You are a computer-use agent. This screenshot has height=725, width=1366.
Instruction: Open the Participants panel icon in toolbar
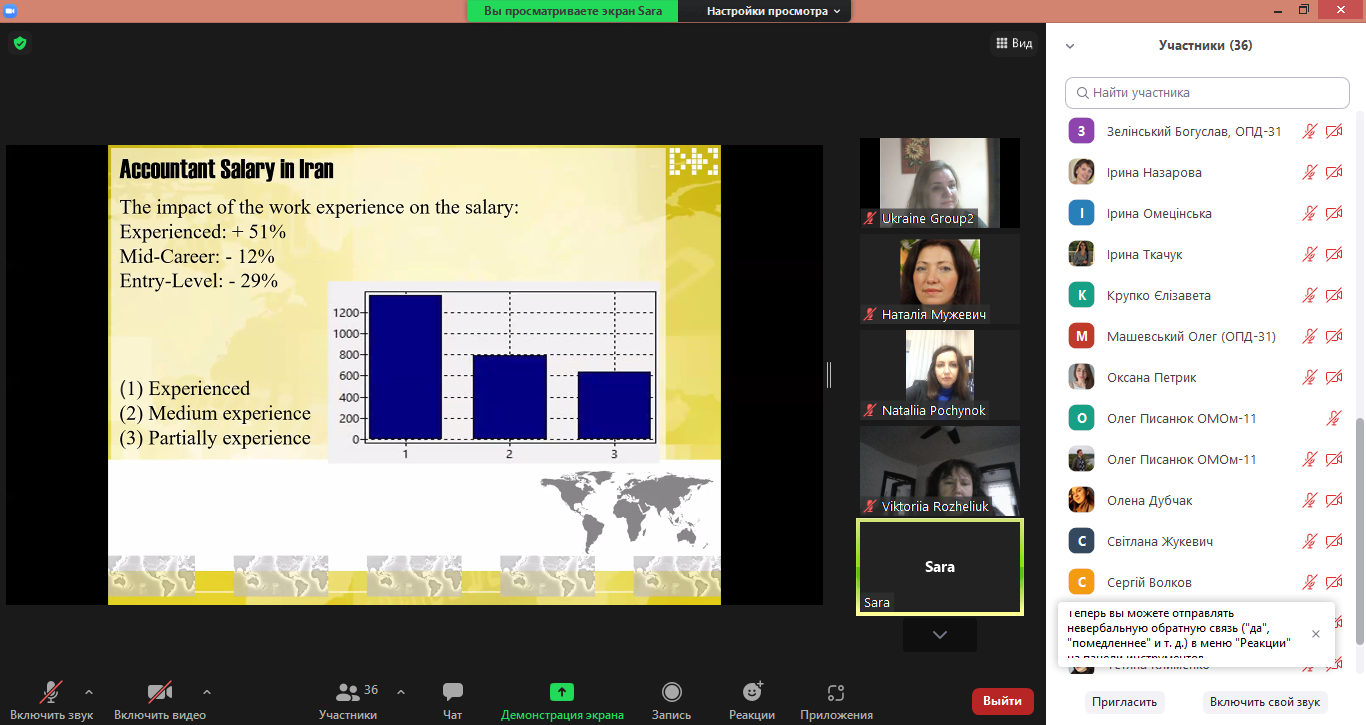point(348,692)
